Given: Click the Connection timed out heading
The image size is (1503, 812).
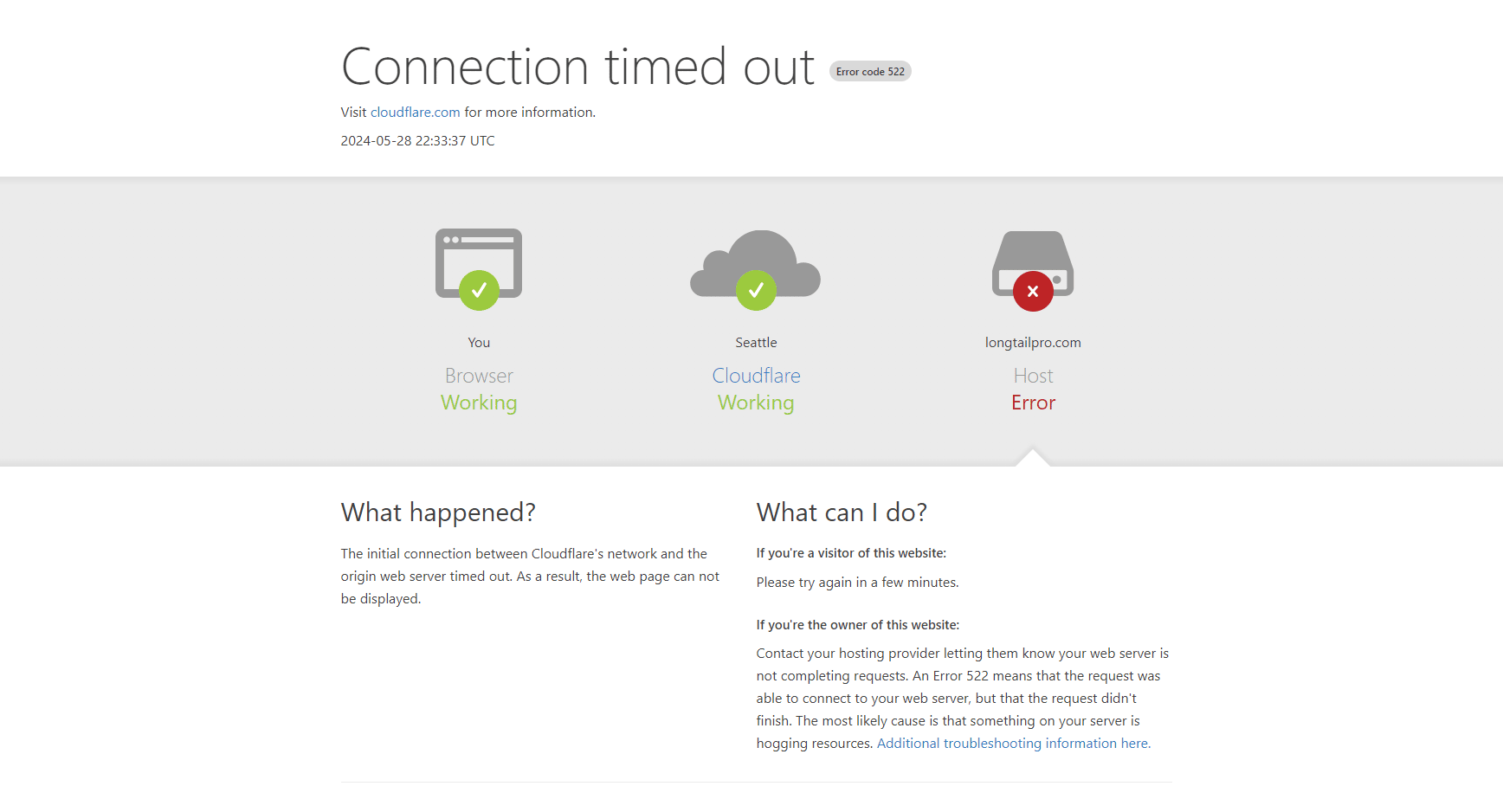Looking at the screenshot, I should point(577,67).
